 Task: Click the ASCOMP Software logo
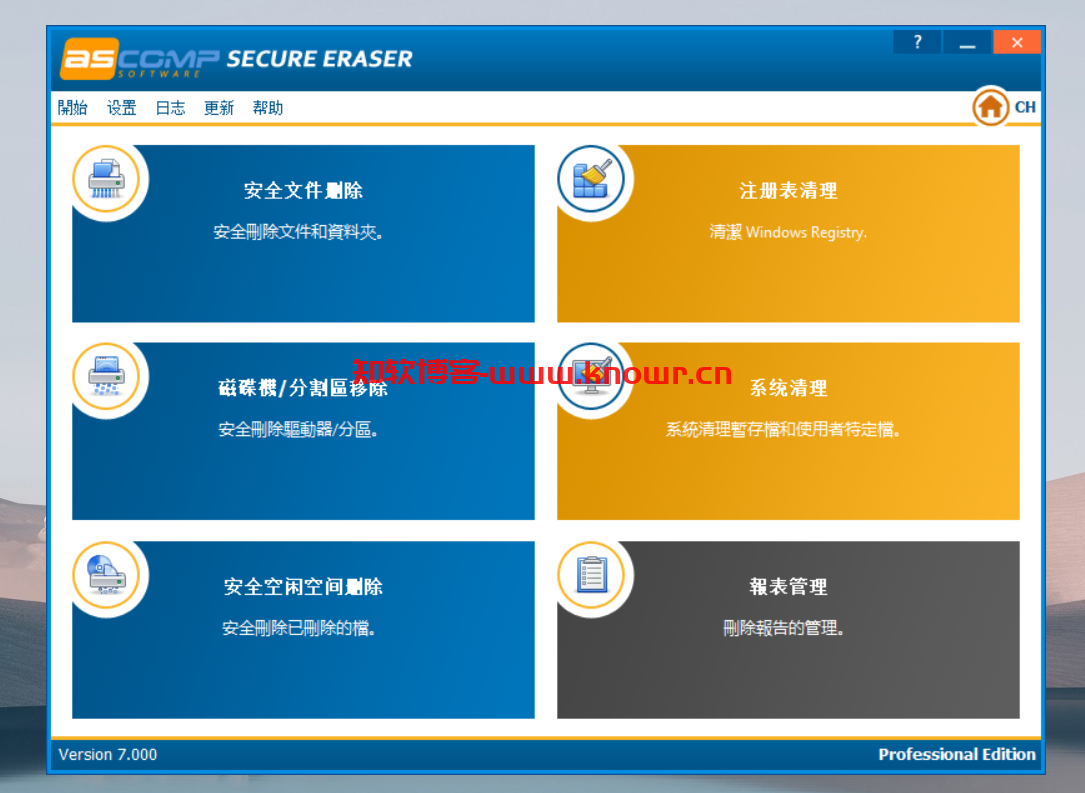tap(140, 59)
